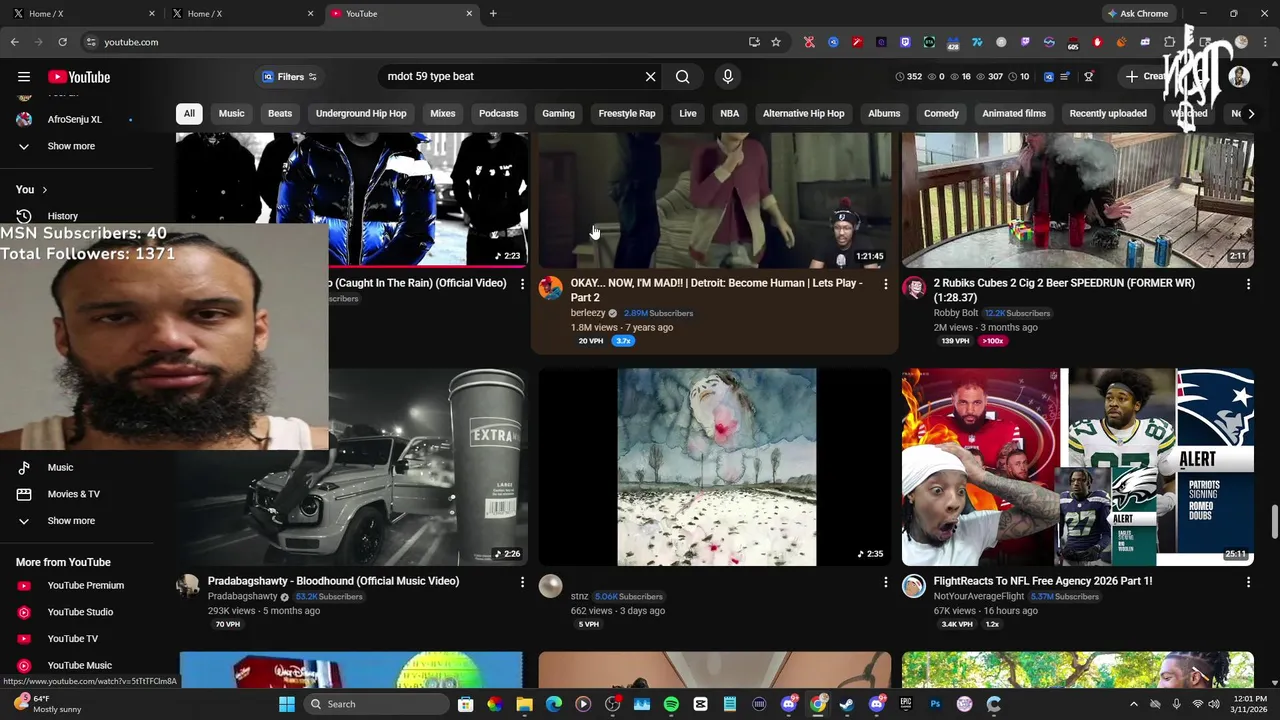Open YouTube Studio link
The image size is (1280, 720).
click(80, 612)
